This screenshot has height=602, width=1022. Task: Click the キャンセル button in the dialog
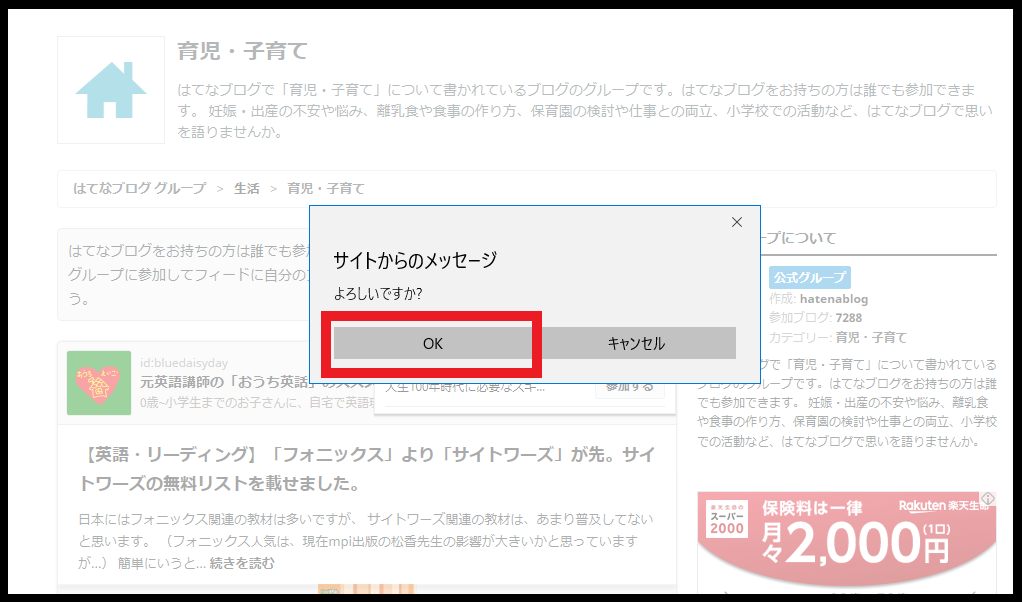pyautogui.click(x=636, y=343)
